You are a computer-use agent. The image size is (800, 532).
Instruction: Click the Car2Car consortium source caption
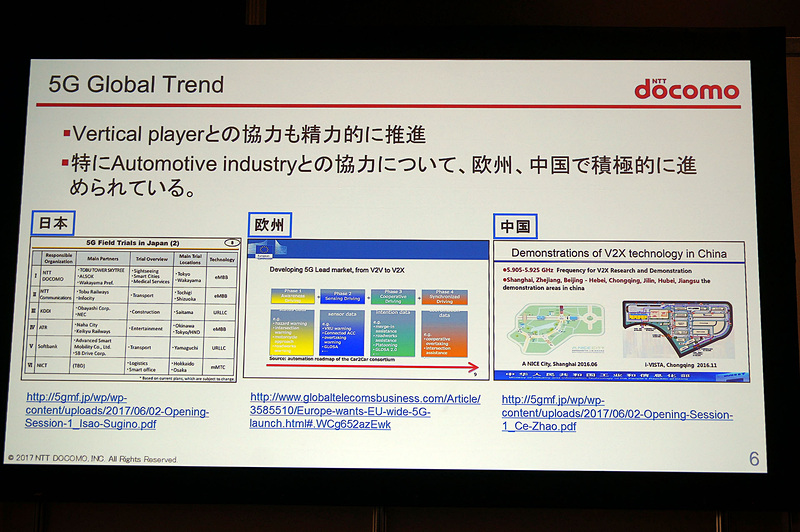click(332, 360)
